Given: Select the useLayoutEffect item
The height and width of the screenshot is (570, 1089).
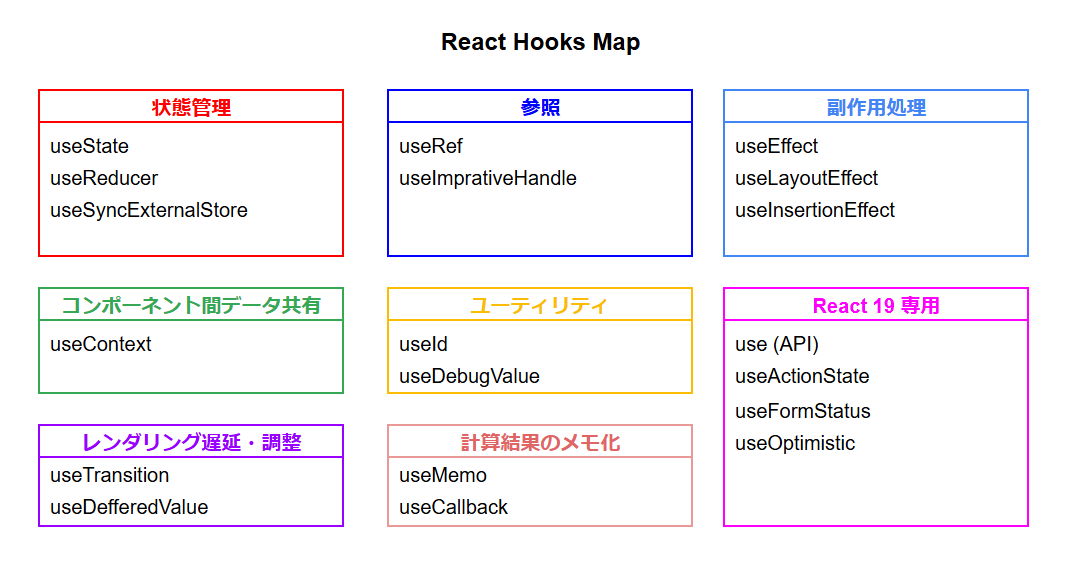Looking at the screenshot, I should pyautogui.click(x=806, y=178).
